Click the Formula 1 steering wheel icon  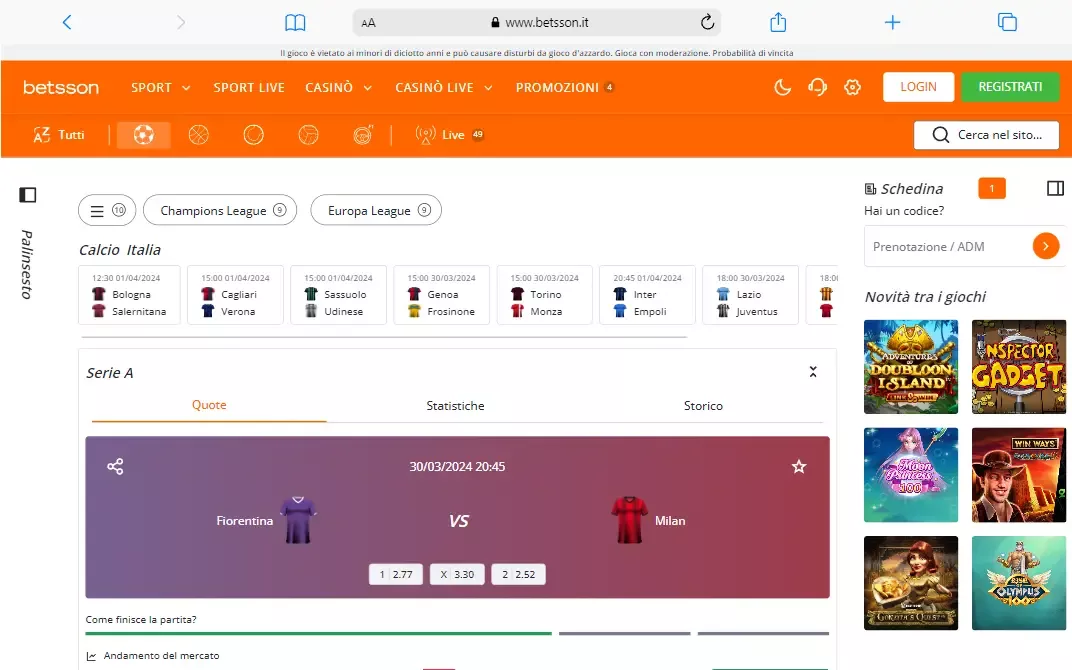pos(362,134)
